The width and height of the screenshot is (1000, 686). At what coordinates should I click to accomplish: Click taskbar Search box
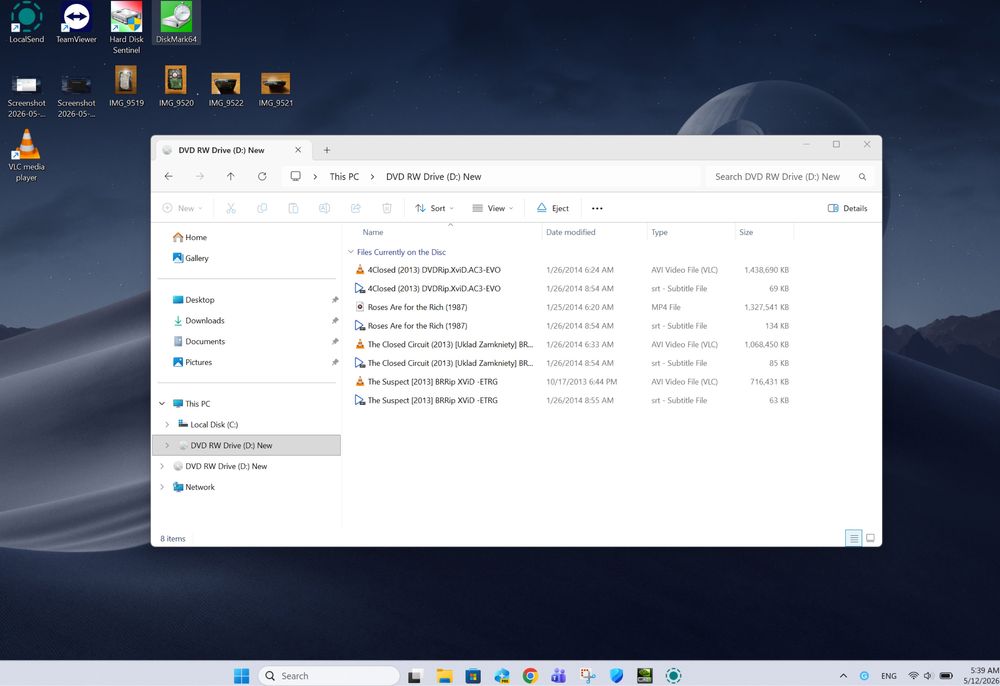[x=328, y=676]
